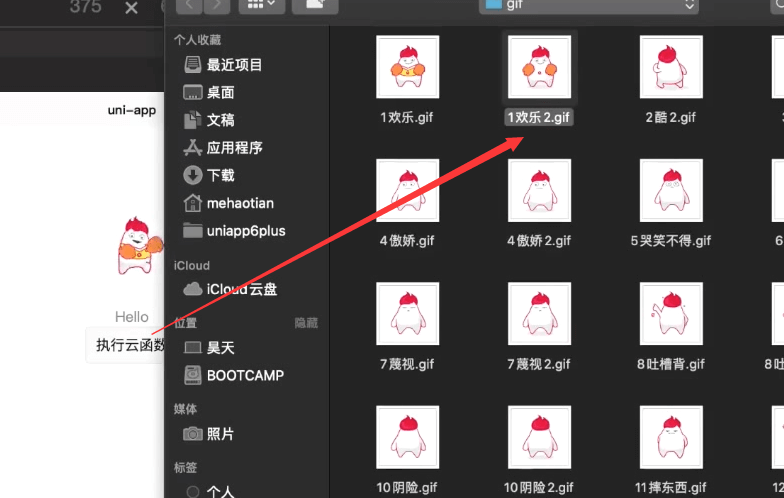Select file 1欢乐 2.gif thumbnail
784x498 pixels.
(x=540, y=67)
